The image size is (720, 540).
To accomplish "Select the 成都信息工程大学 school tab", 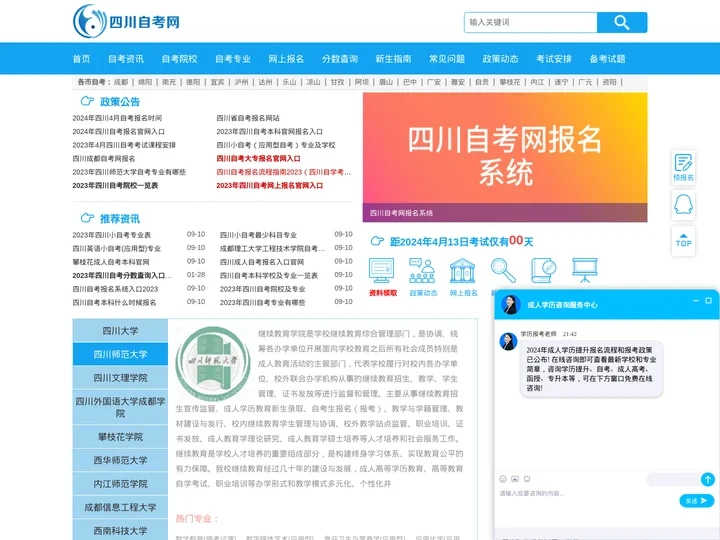I will [120, 507].
